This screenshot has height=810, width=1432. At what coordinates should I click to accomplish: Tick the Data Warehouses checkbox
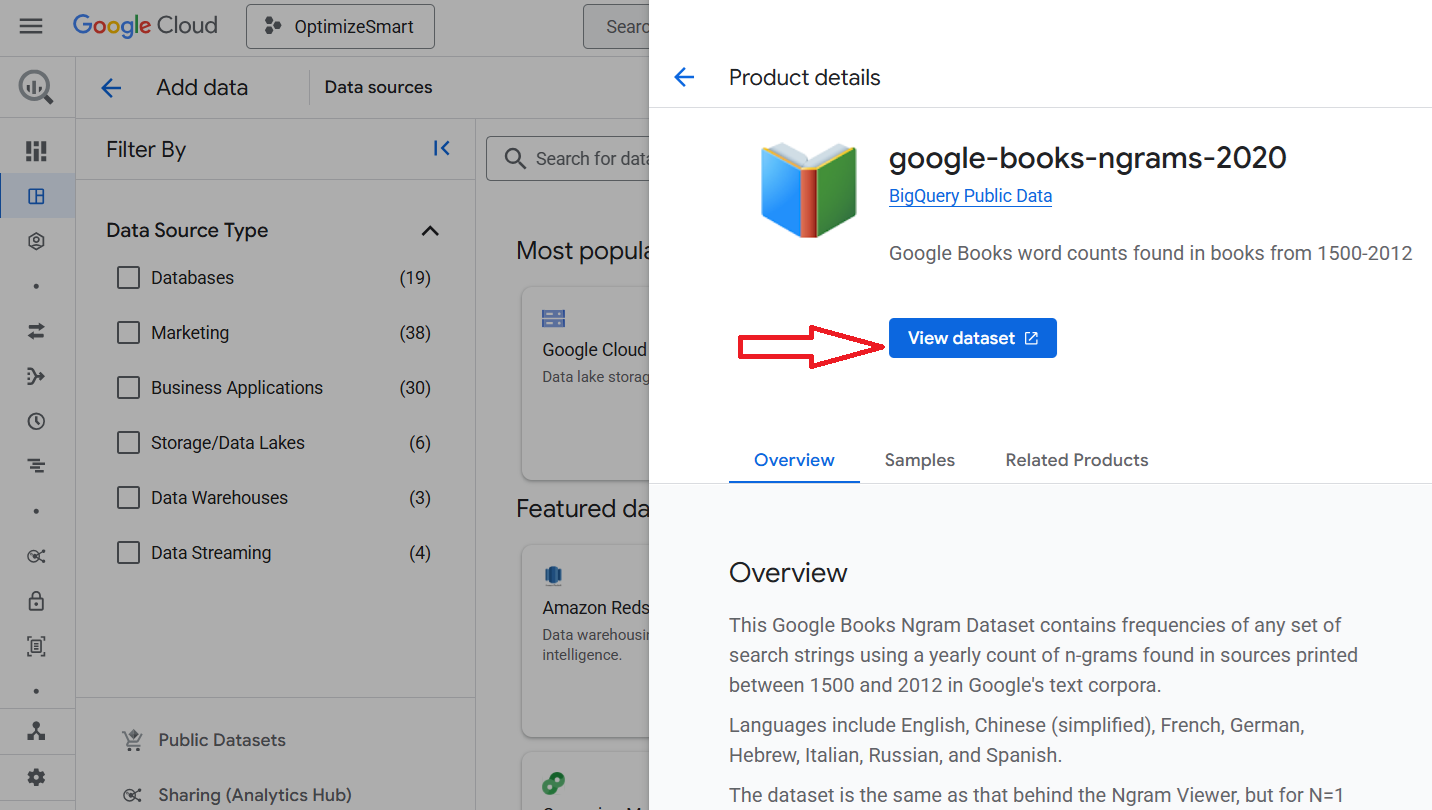click(x=128, y=498)
